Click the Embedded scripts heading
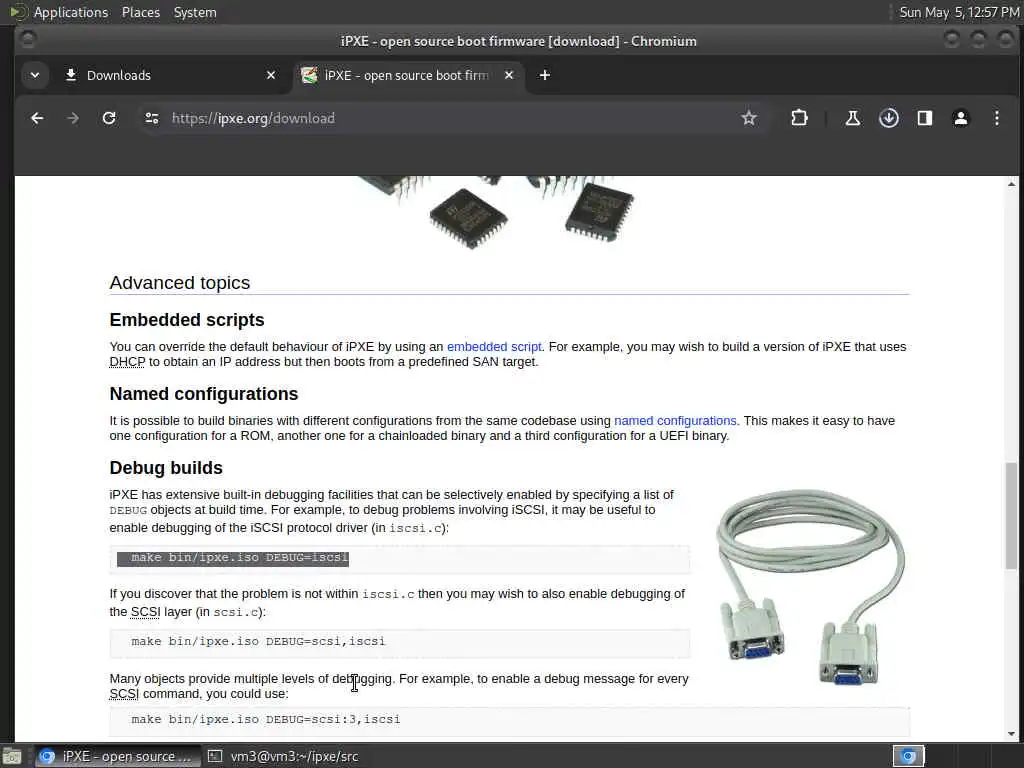 [187, 320]
